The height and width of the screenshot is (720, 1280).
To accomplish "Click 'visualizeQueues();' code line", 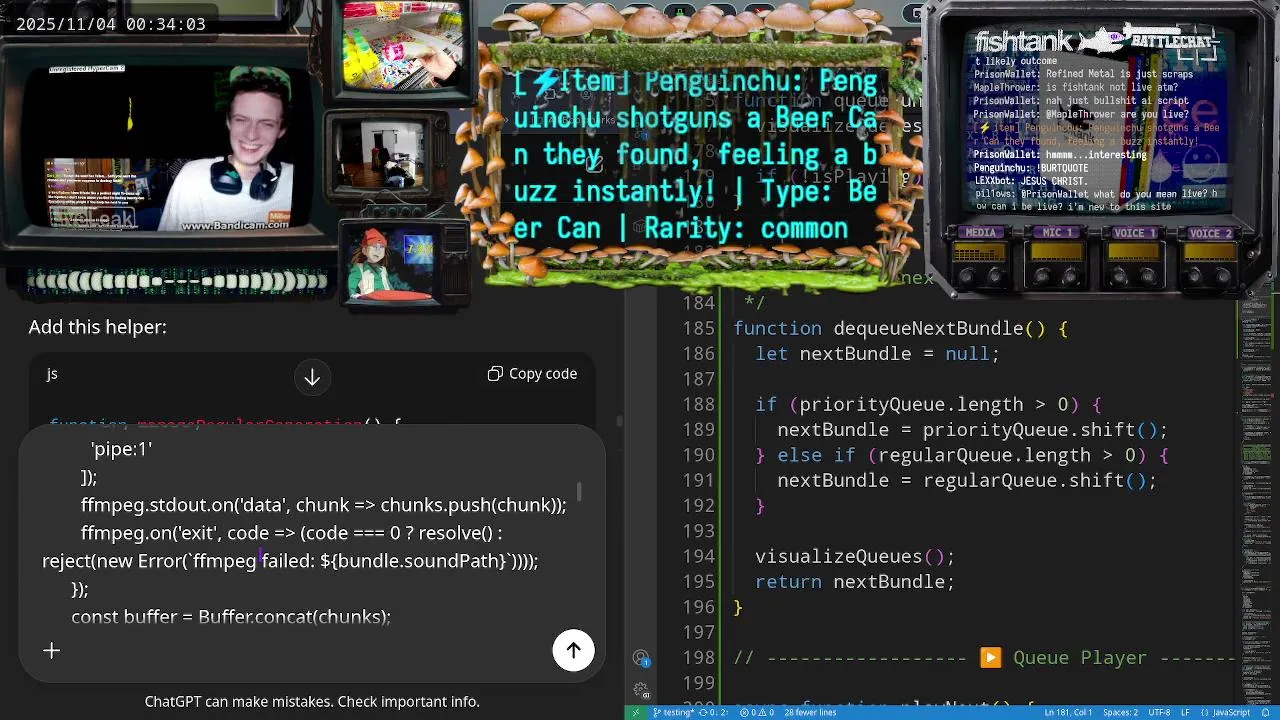I will click(855, 557).
